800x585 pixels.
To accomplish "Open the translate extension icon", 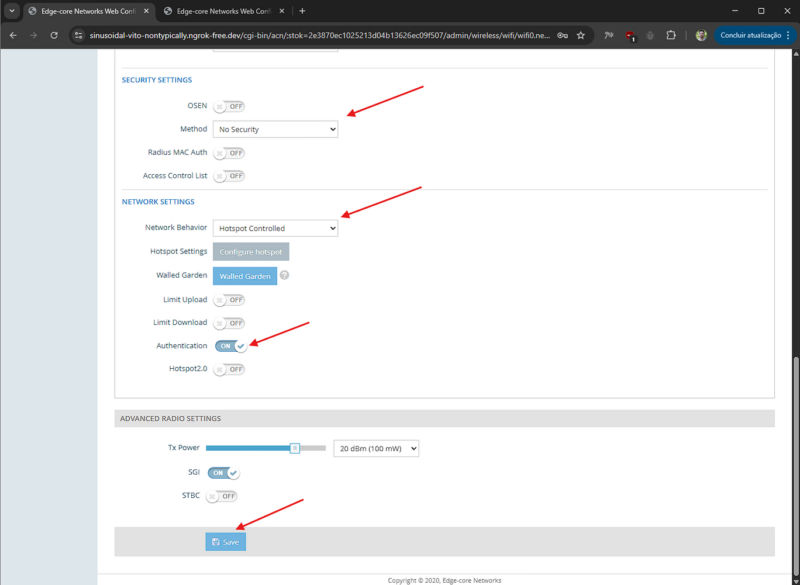I will [609, 35].
